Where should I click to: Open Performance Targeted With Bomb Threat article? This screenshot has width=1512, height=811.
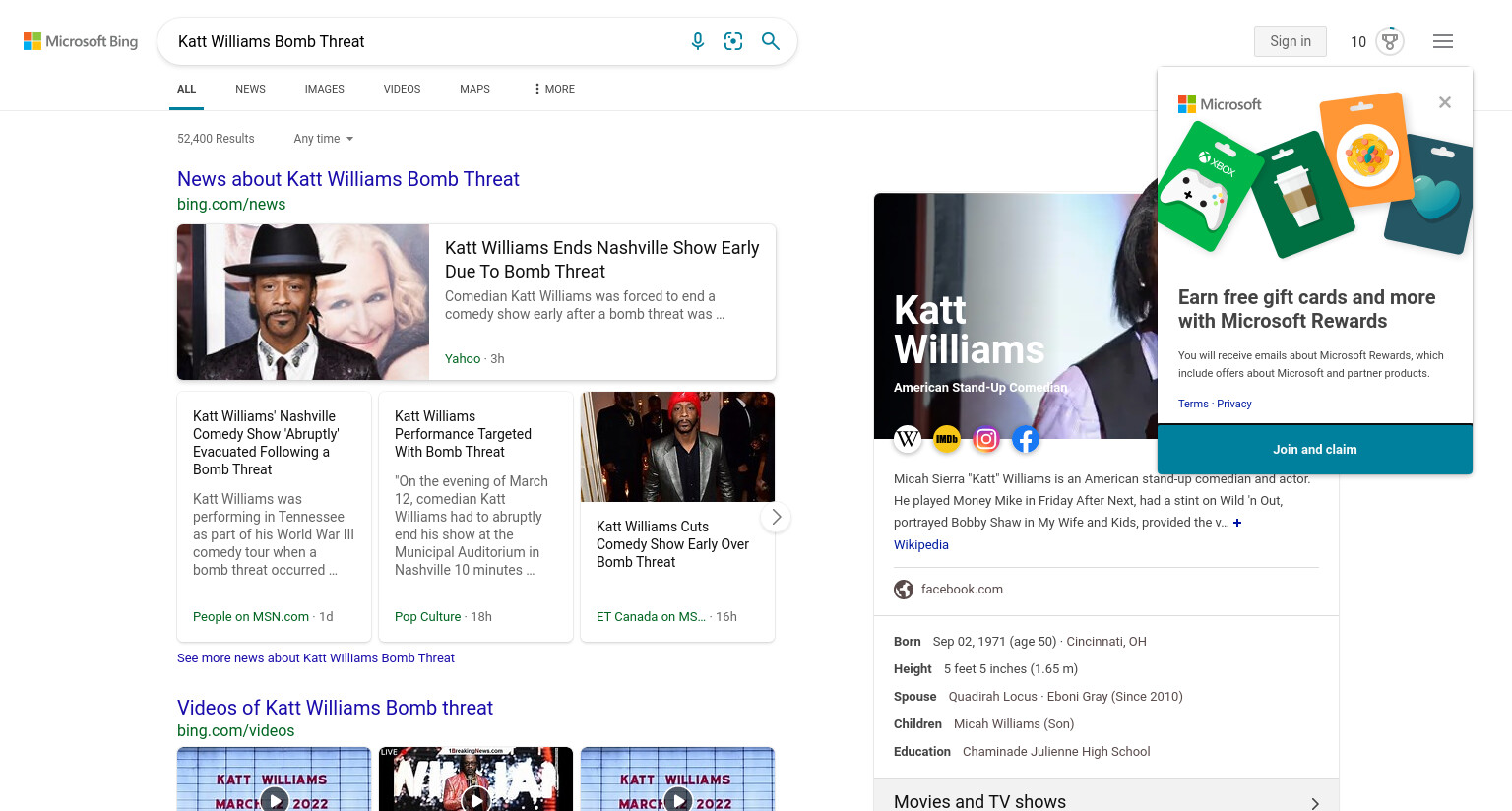coord(463,434)
